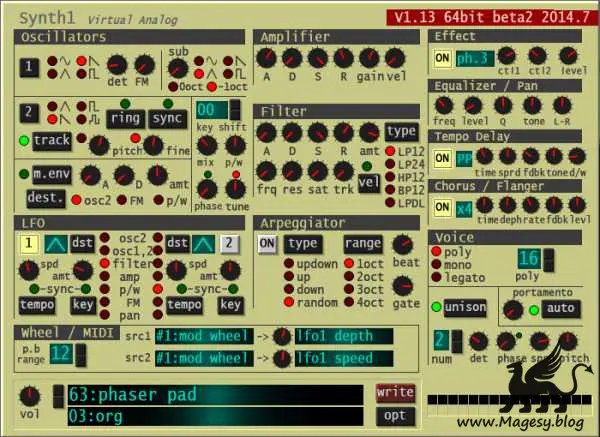Open the 03:org bank list
The width and height of the screenshot is (600, 437).
pyautogui.click(x=215, y=416)
